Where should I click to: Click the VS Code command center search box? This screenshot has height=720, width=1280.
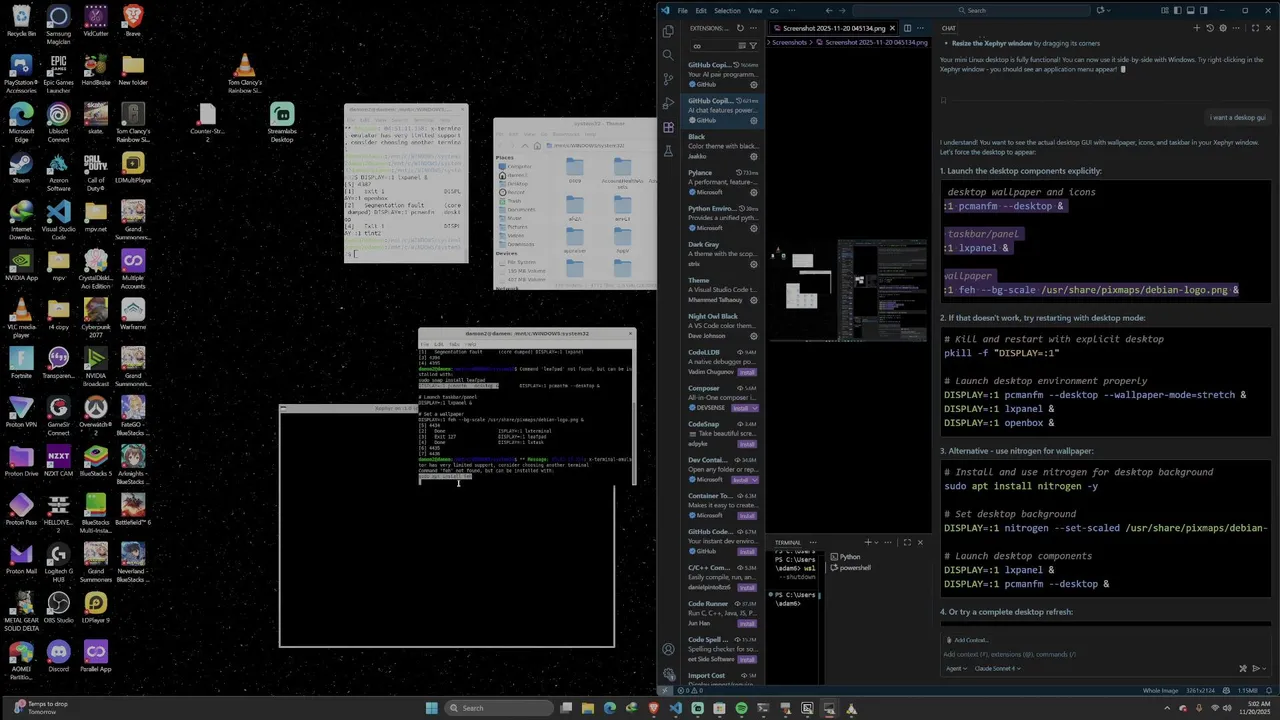pos(972,10)
